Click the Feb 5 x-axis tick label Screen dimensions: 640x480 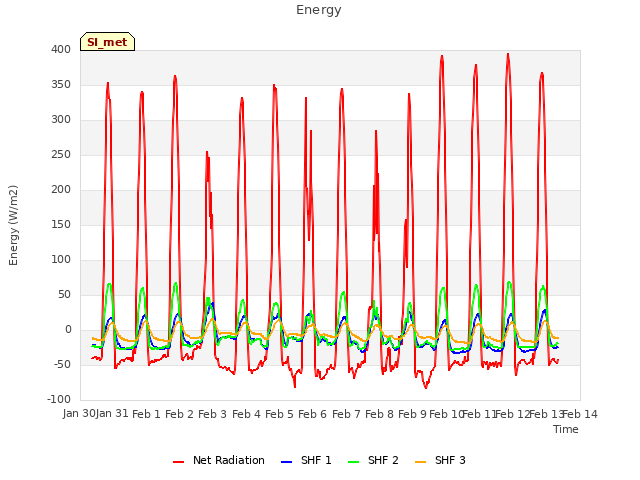pyautogui.click(x=279, y=414)
